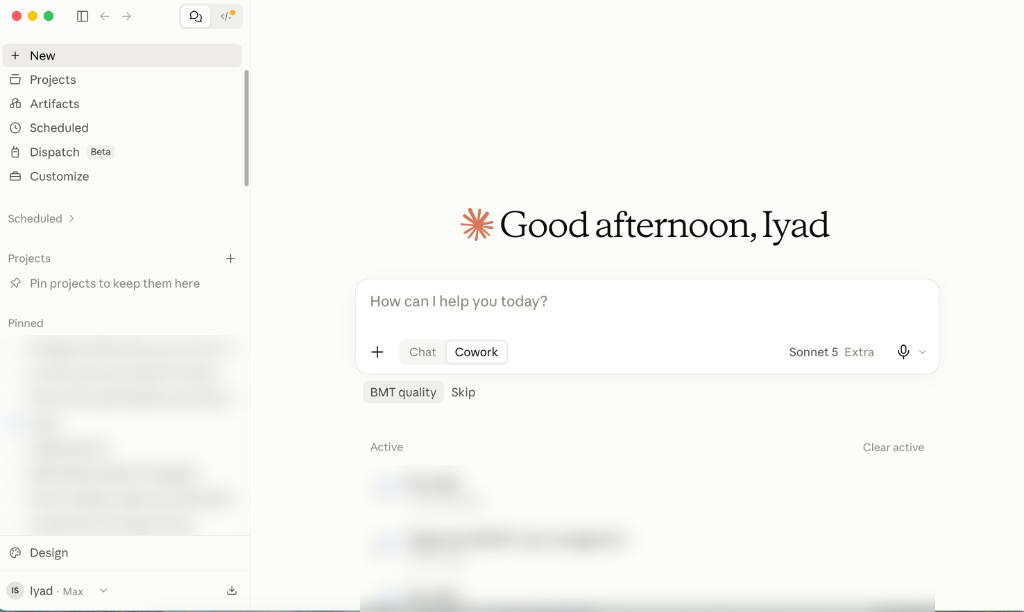
Task: Select the BMT quality suggestion
Action: click(x=403, y=393)
